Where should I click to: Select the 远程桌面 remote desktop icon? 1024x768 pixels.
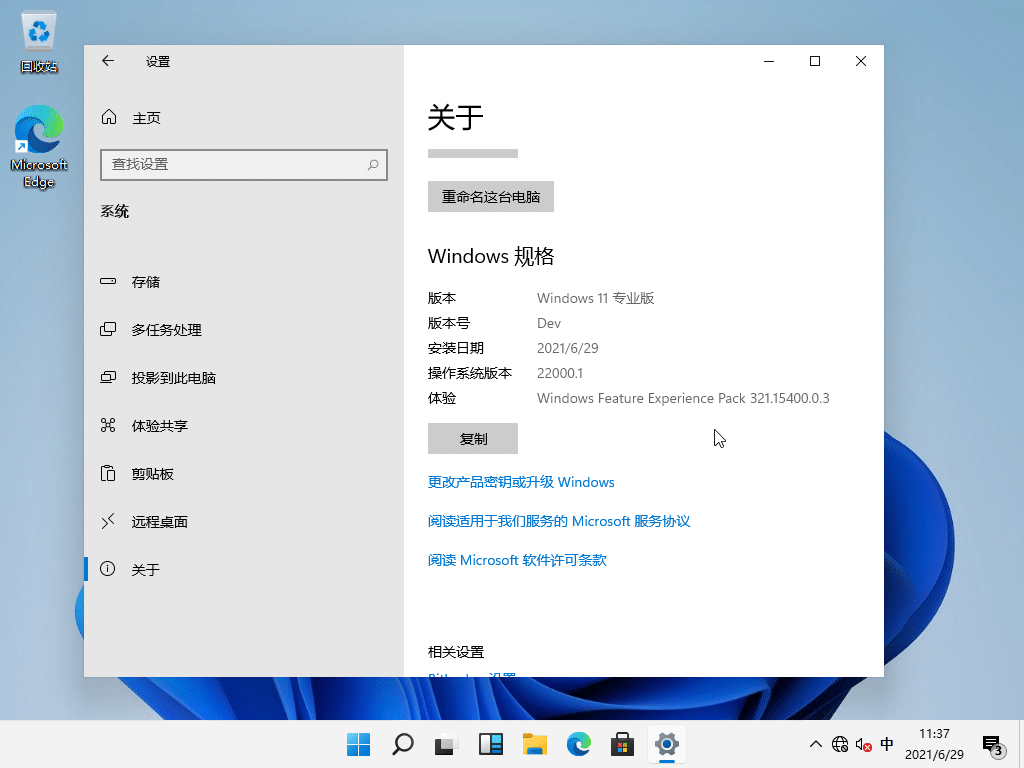(108, 521)
